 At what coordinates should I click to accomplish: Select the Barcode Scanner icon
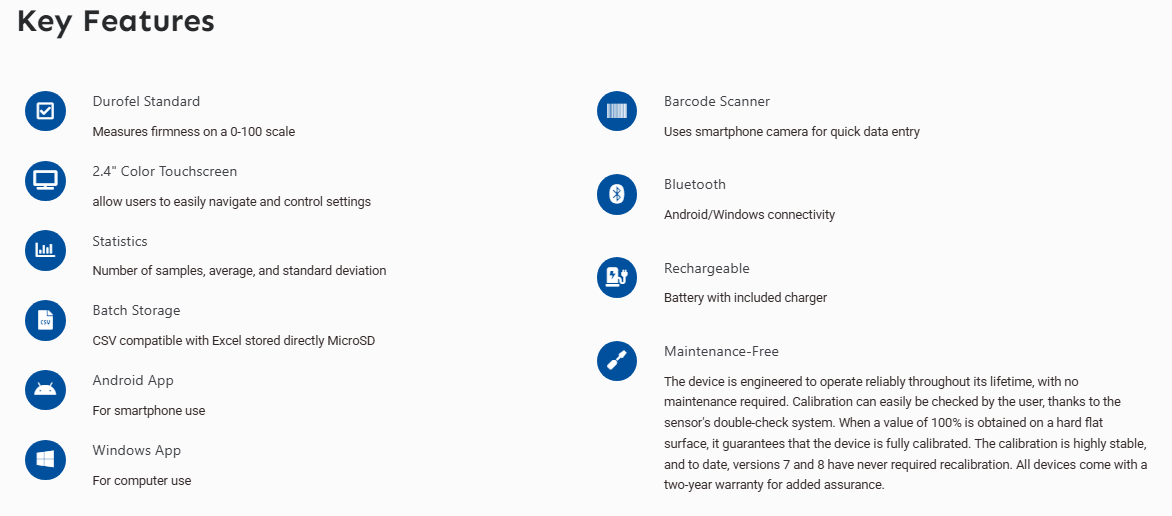(617, 111)
